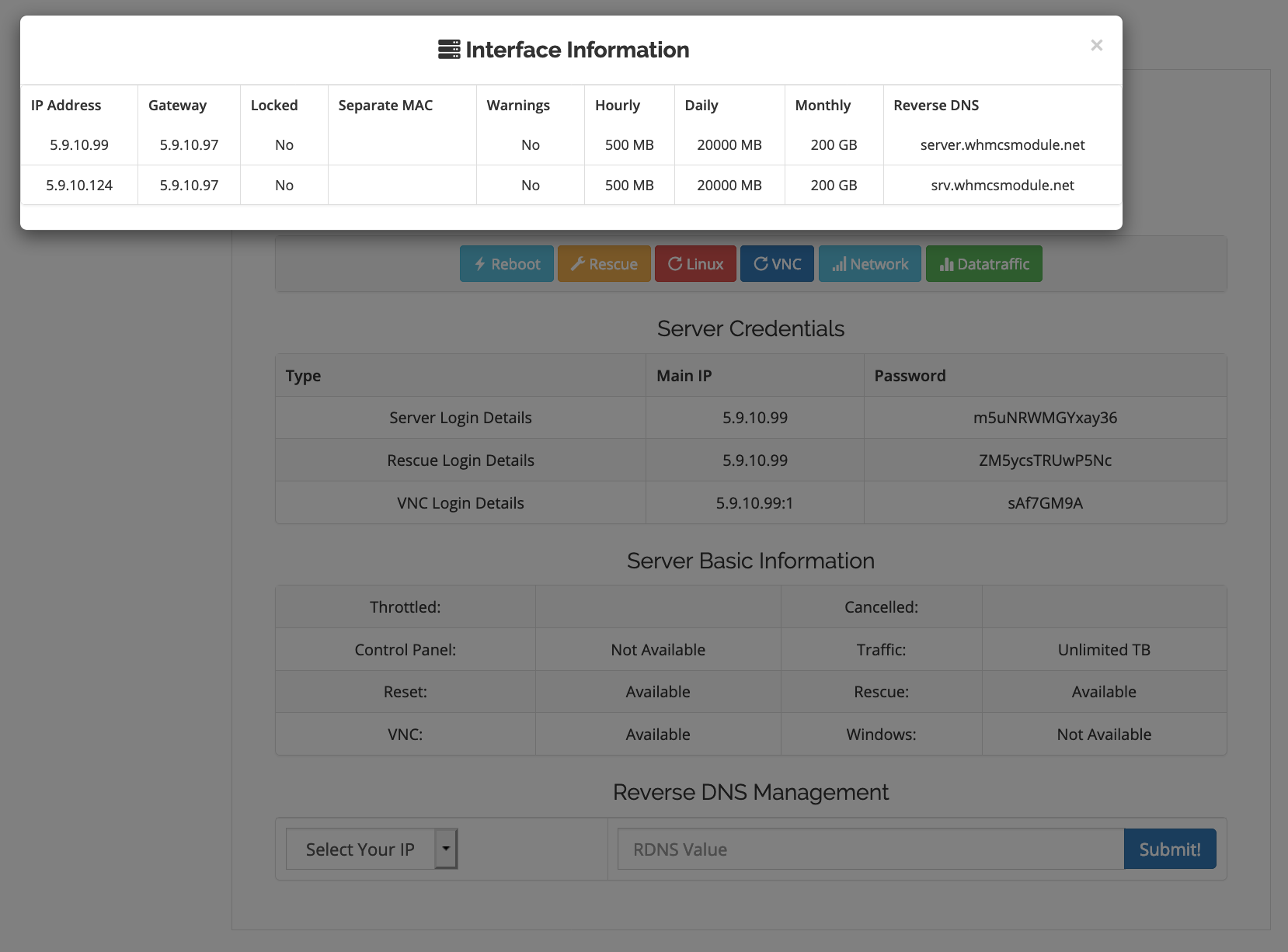Click the refresh icon on the Linux button
This screenshot has width=1288, height=952.
[x=674, y=264]
